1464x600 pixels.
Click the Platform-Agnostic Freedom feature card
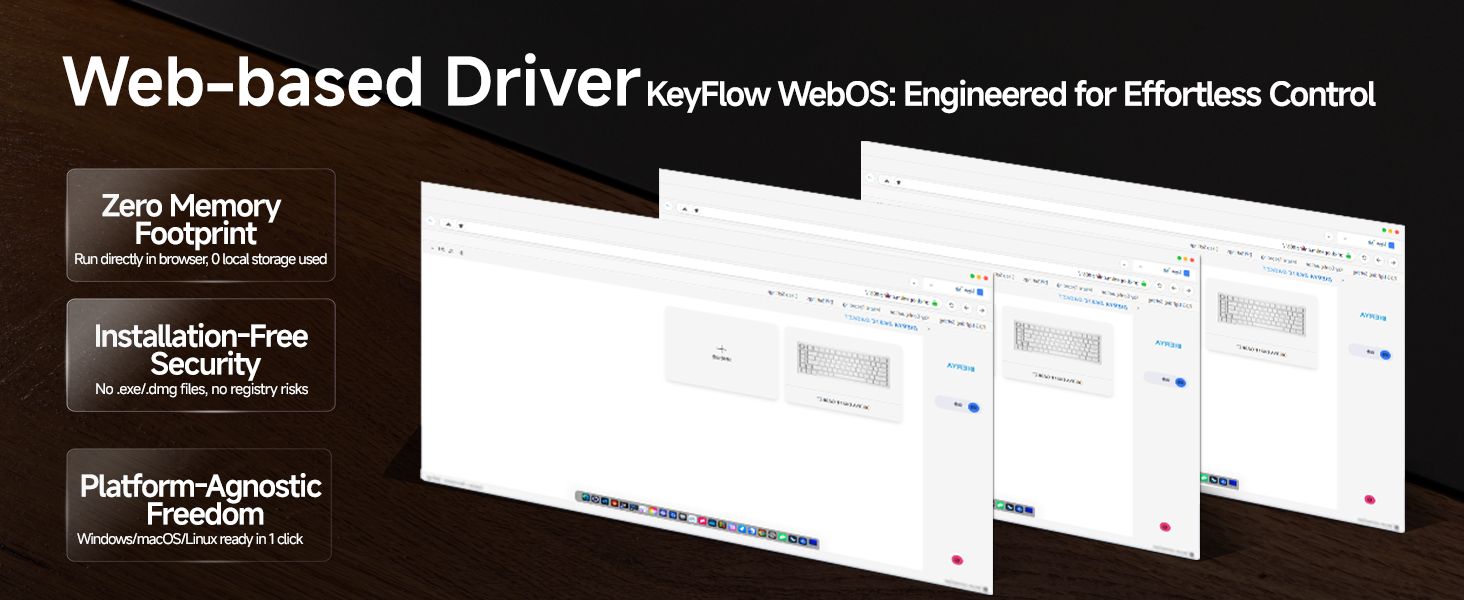(x=201, y=505)
